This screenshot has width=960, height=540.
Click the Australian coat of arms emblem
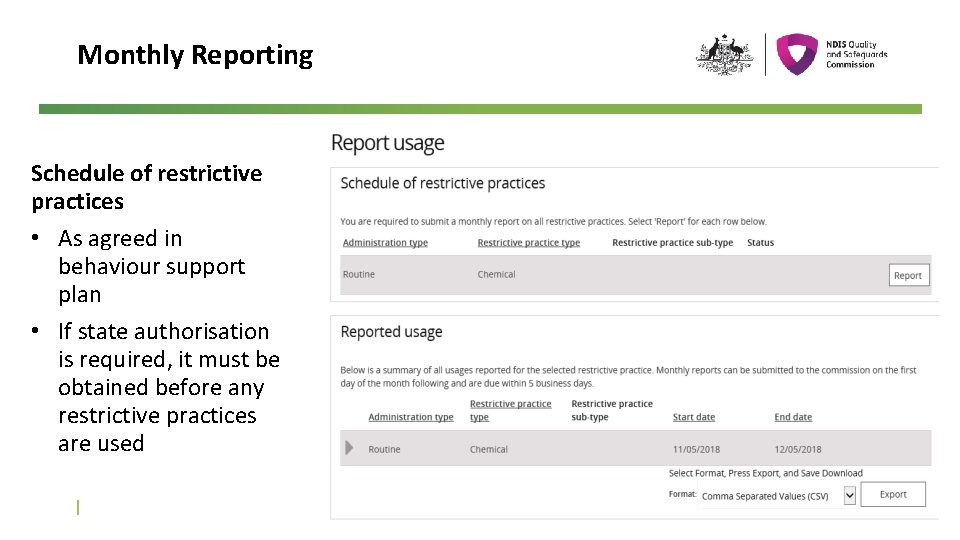point(724,54)
